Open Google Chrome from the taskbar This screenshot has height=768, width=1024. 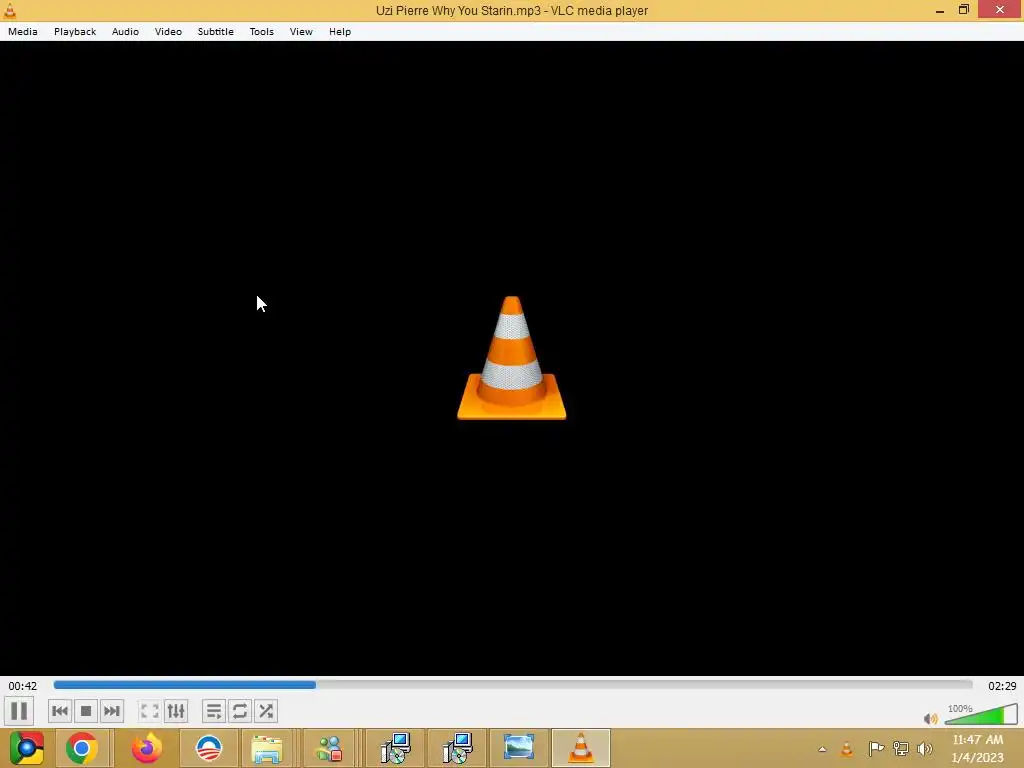[x=82, y=748]
